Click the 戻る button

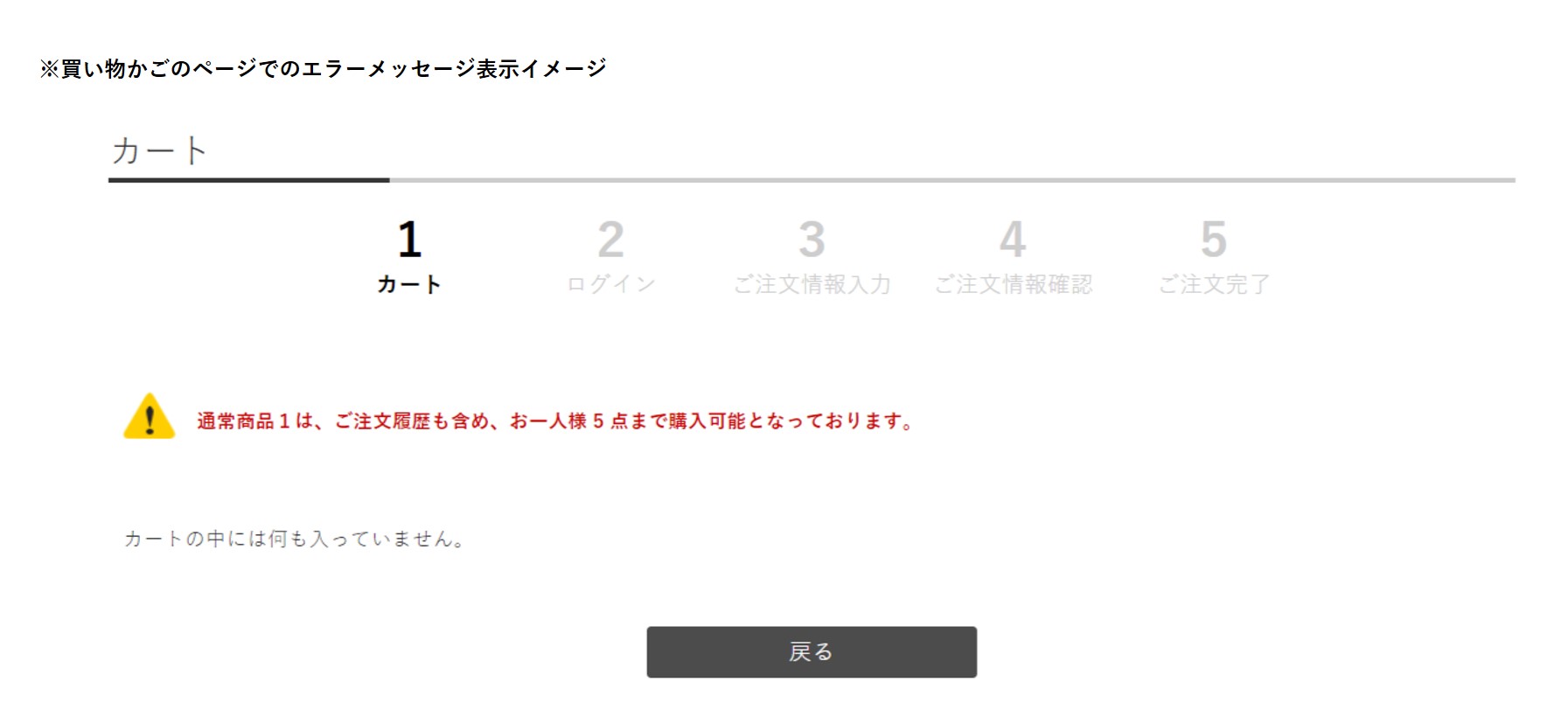point(812,651)
